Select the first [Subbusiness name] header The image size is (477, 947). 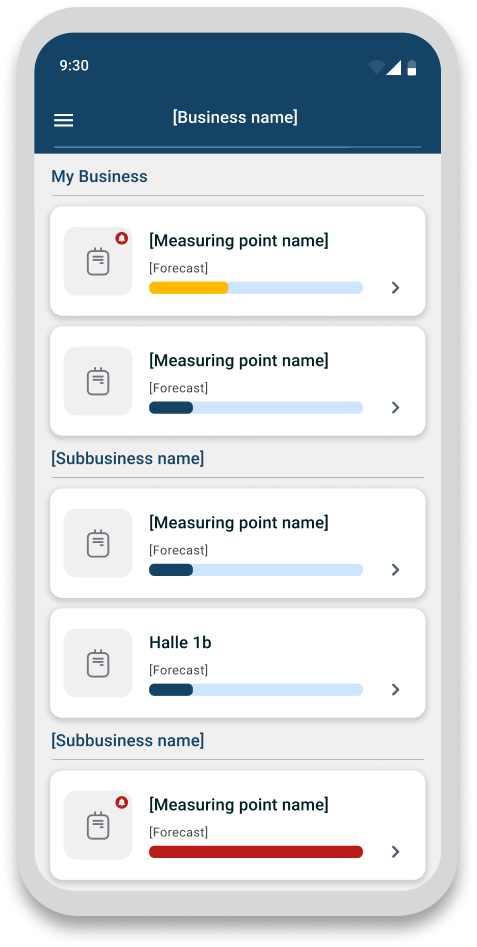(127, 458)
